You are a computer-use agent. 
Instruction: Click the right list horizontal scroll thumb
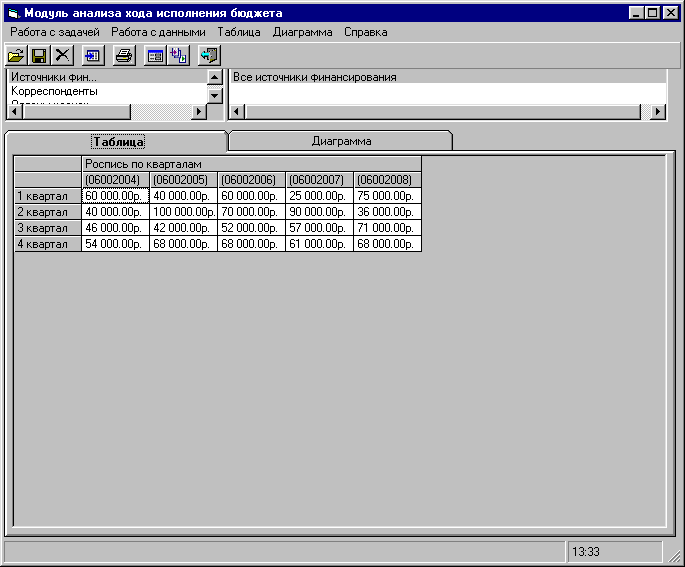442,111
